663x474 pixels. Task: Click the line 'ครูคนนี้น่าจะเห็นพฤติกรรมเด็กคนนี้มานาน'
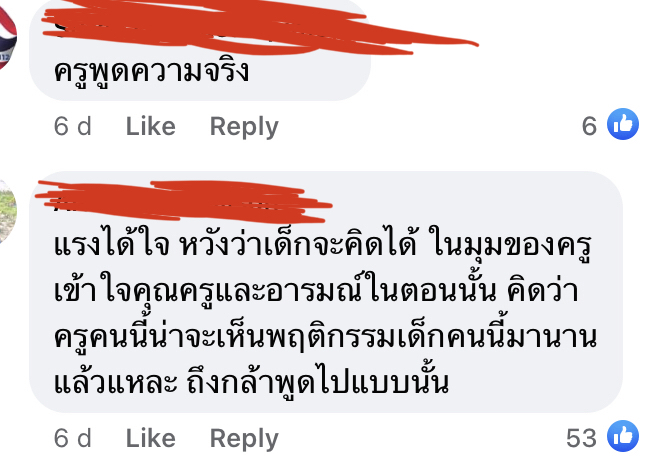coord(326,337)
